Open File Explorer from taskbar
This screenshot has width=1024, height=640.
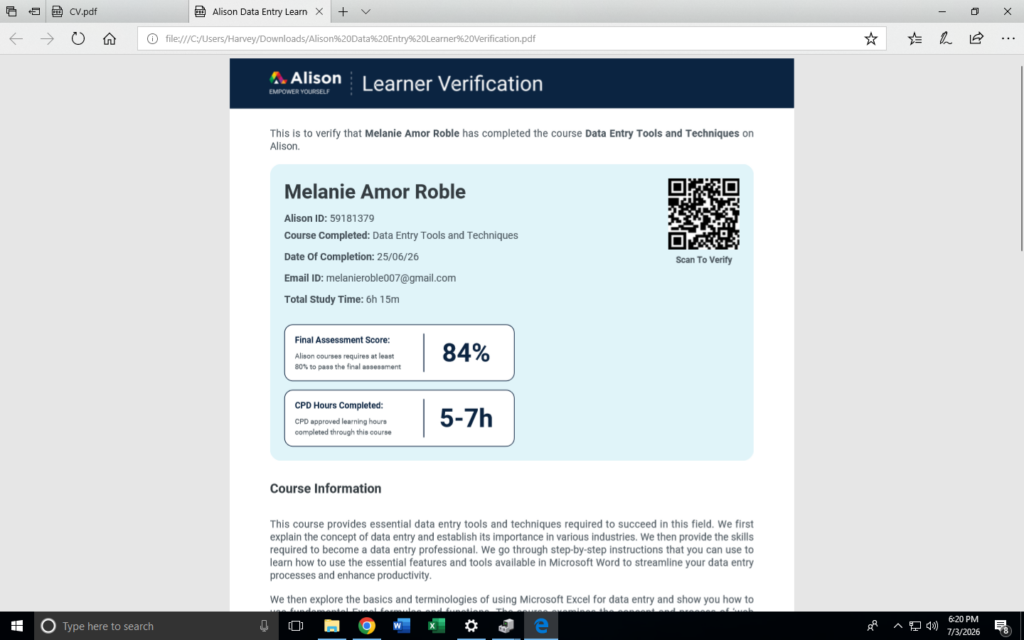coord(332,626)
